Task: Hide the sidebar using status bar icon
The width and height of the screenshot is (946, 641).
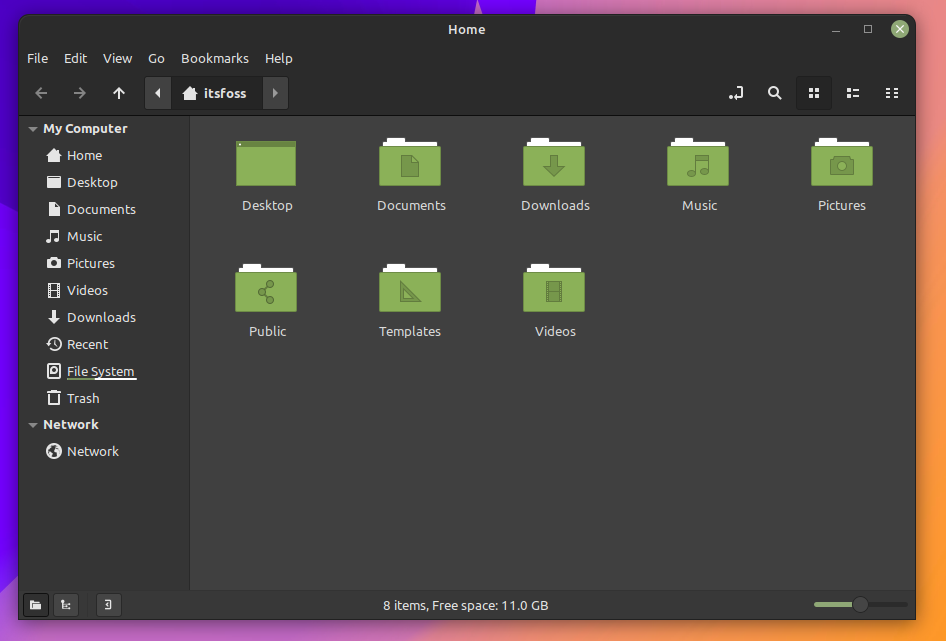Action: [x=108, y=604]
